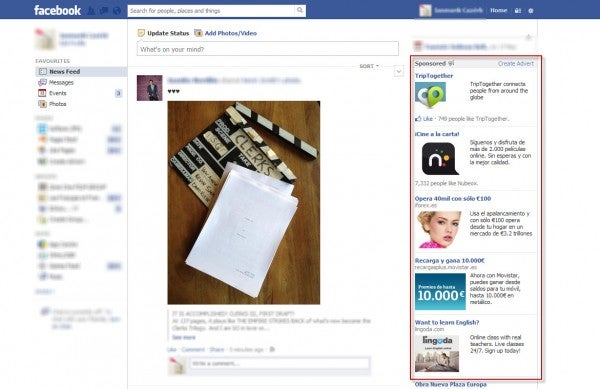Click the Movistar 10.000€ ad image
Viewport: 600px width, 389px height.
click(x=440, y=291)
